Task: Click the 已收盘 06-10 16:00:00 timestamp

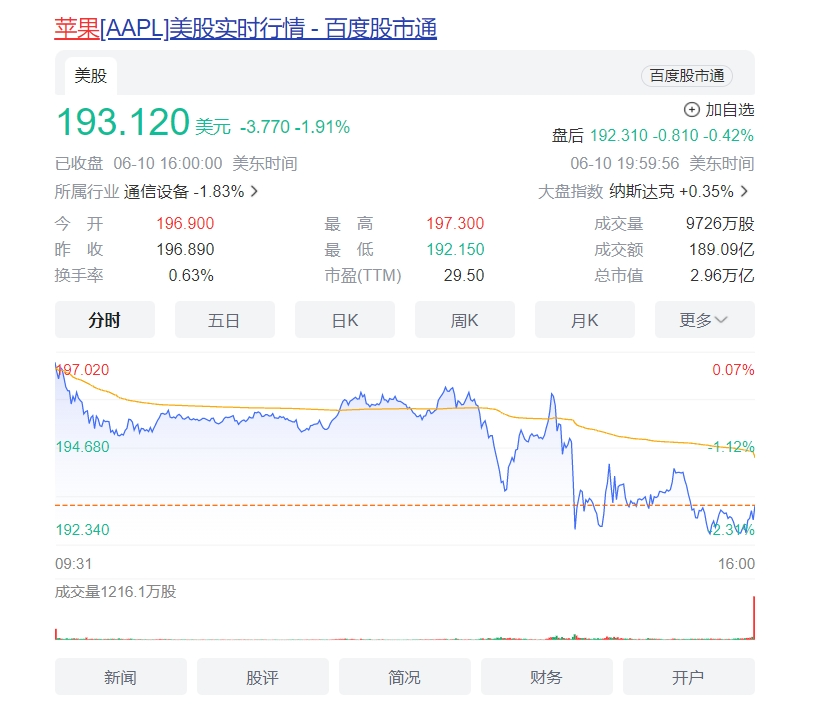Action: [176, 163]
